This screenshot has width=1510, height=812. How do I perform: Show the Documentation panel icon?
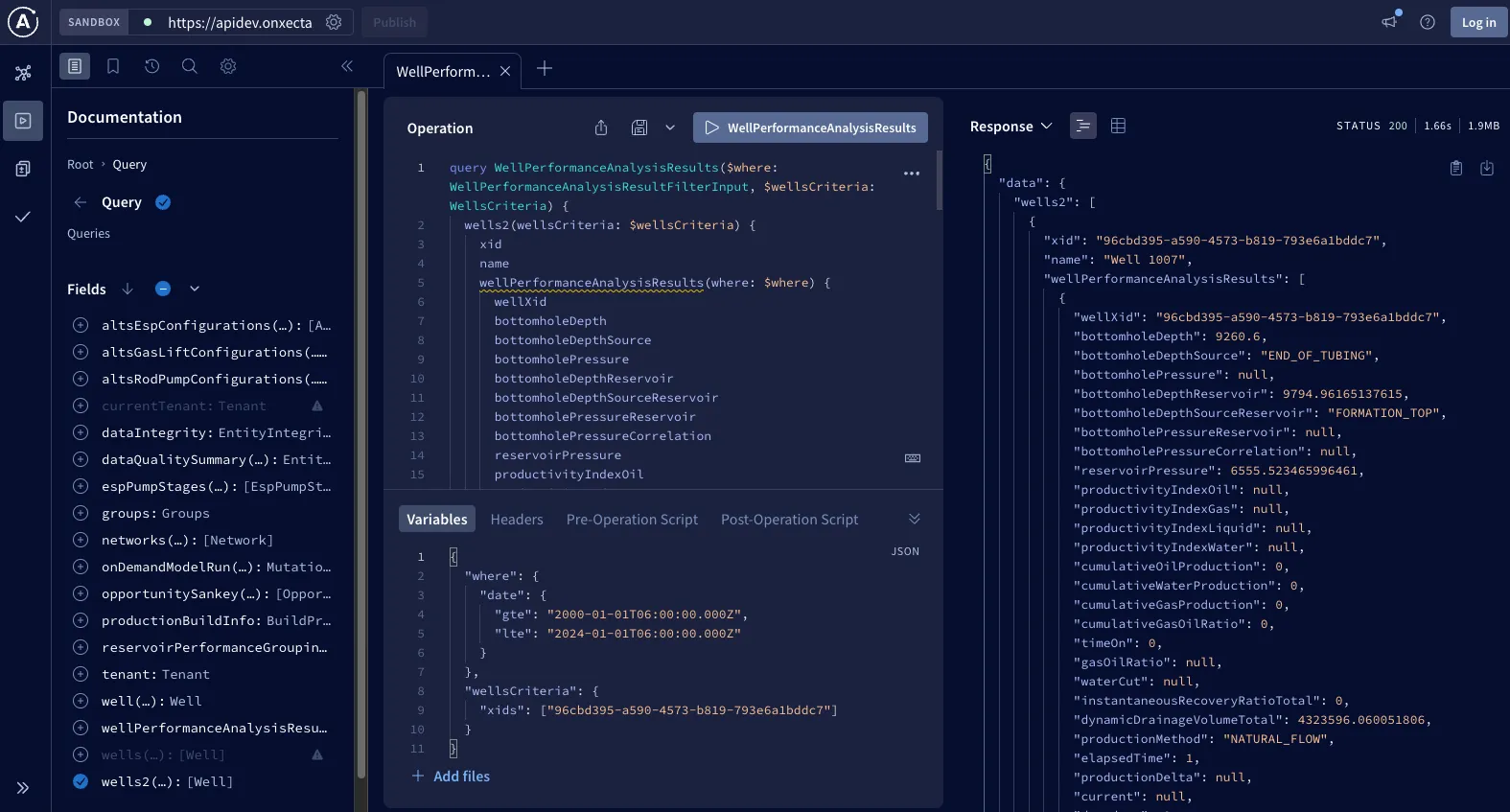[75, 66]
